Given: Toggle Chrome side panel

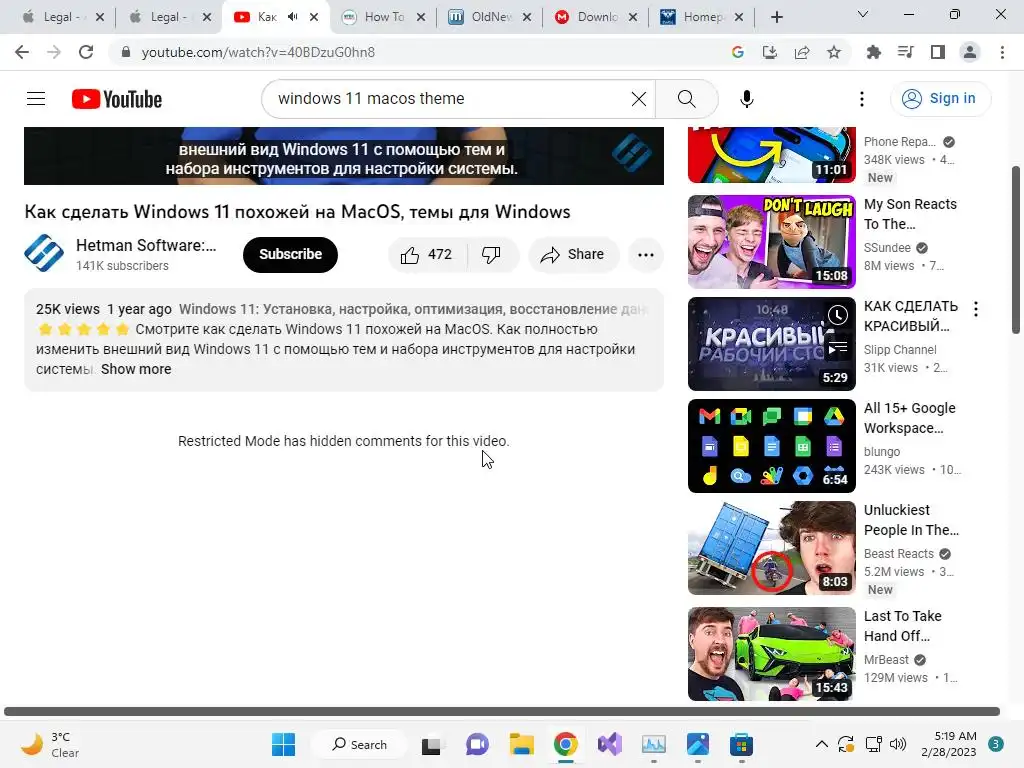Looking at the screenshot, I should tap(938, 52).
